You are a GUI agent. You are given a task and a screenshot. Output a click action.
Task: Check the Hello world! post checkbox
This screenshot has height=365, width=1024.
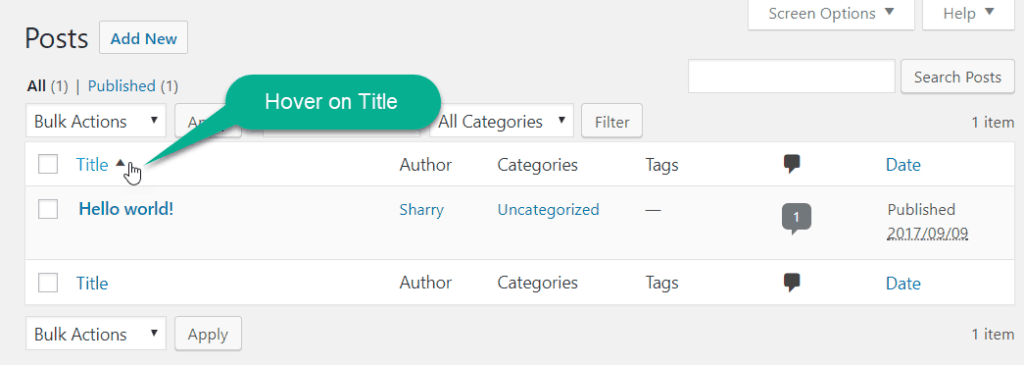[x=48, y=209]
